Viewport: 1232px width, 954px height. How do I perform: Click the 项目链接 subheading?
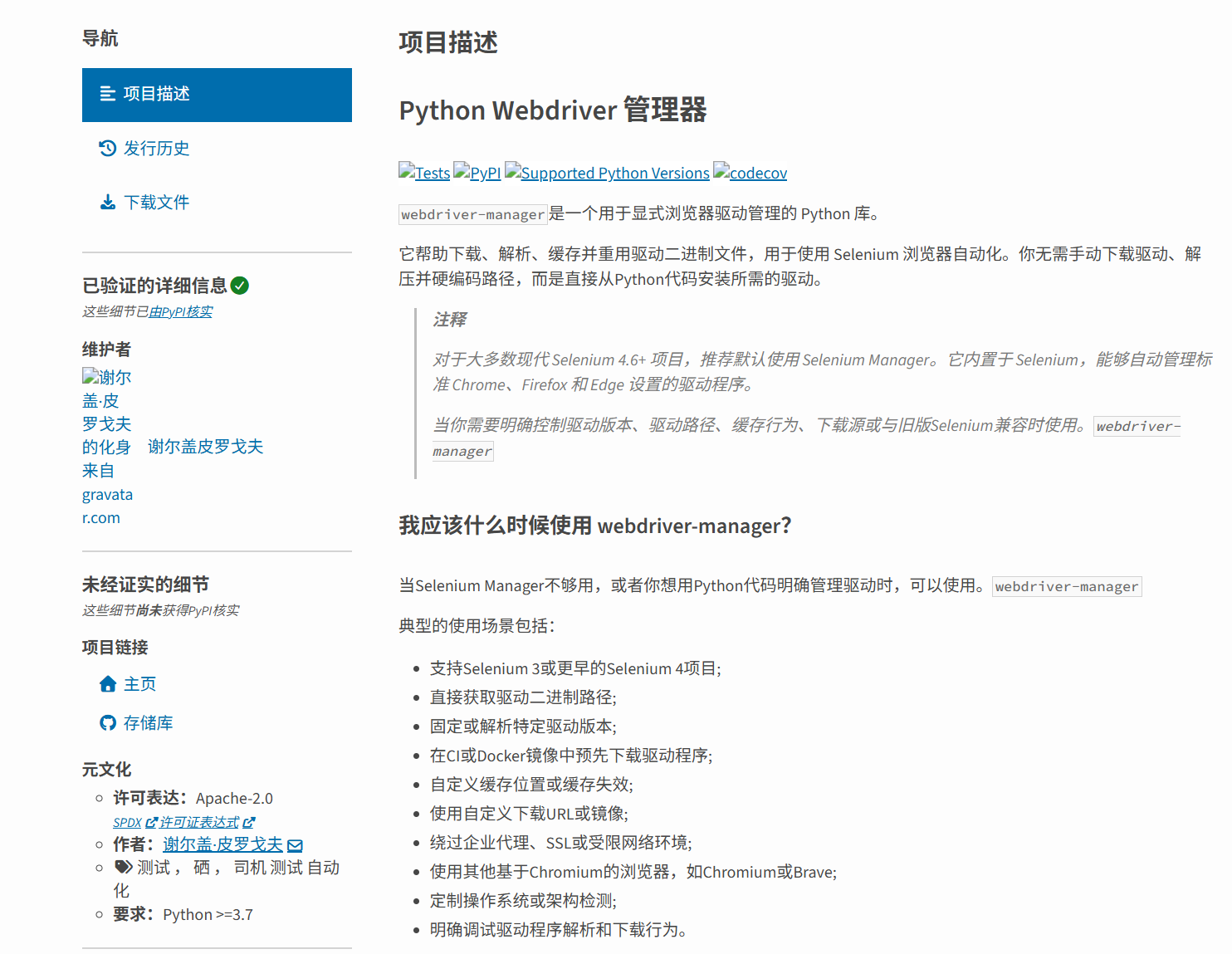click(x=115, y=648)
